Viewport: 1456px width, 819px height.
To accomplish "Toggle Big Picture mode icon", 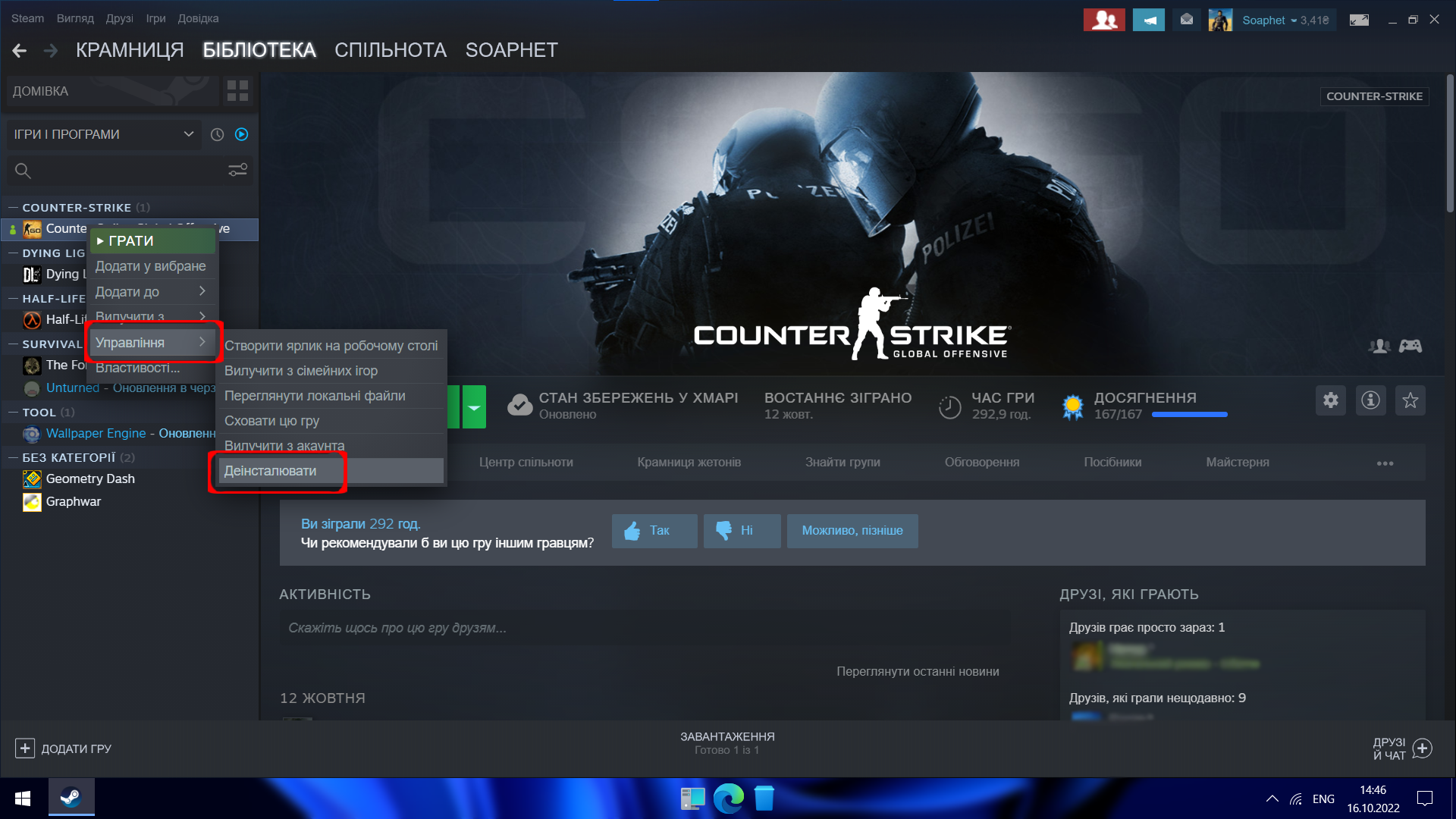I will [1359, 20].
